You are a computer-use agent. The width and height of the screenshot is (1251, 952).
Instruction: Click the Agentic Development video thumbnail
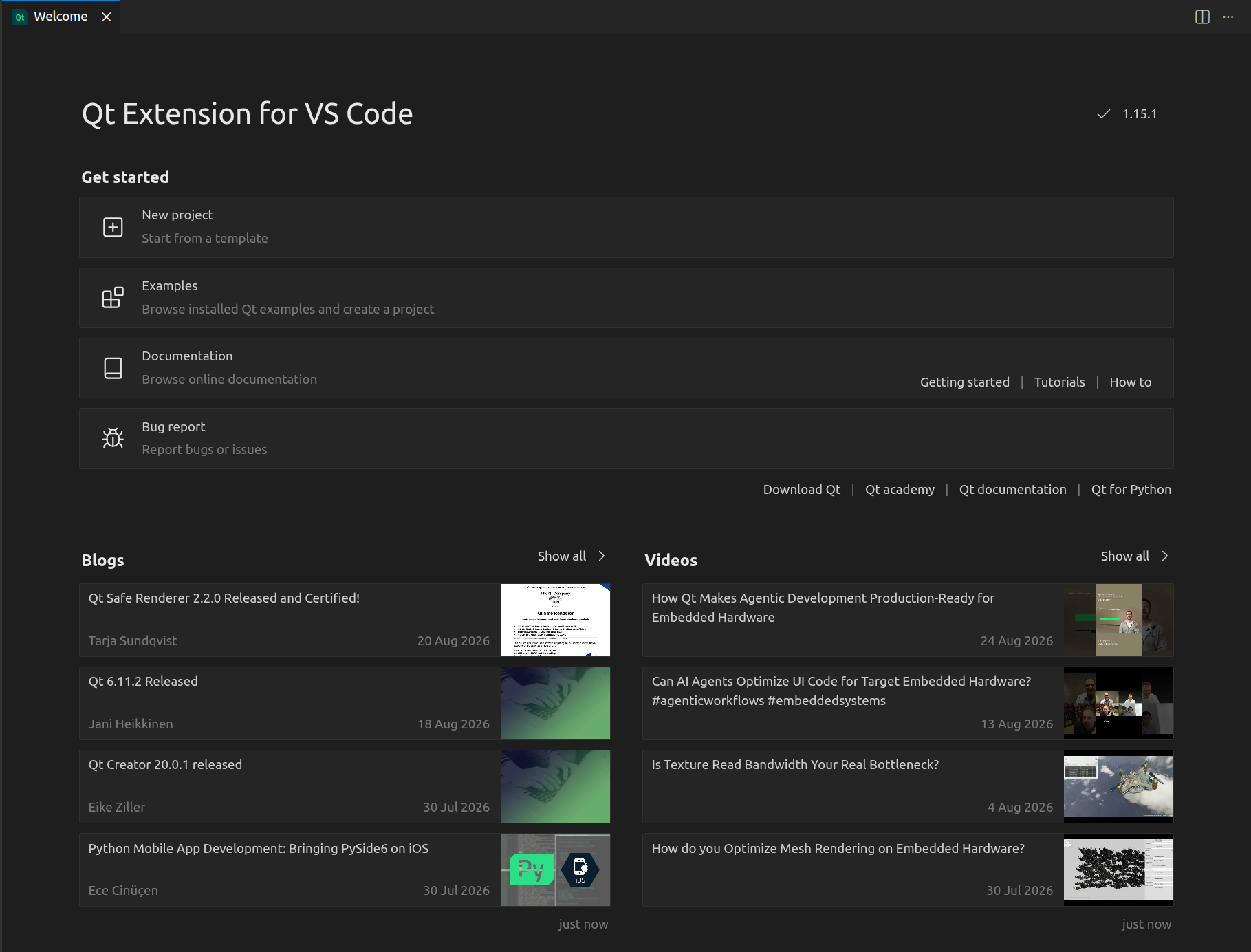(x=1118, y=620)
